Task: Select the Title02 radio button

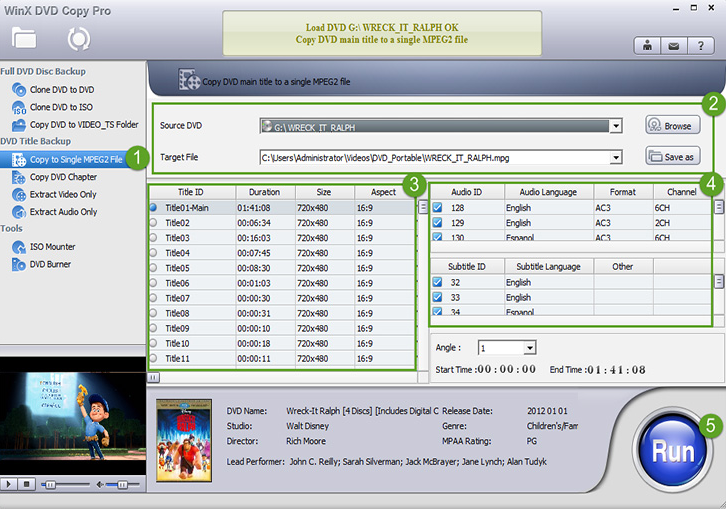Action: pyautogui.click(x=153, y=223)
